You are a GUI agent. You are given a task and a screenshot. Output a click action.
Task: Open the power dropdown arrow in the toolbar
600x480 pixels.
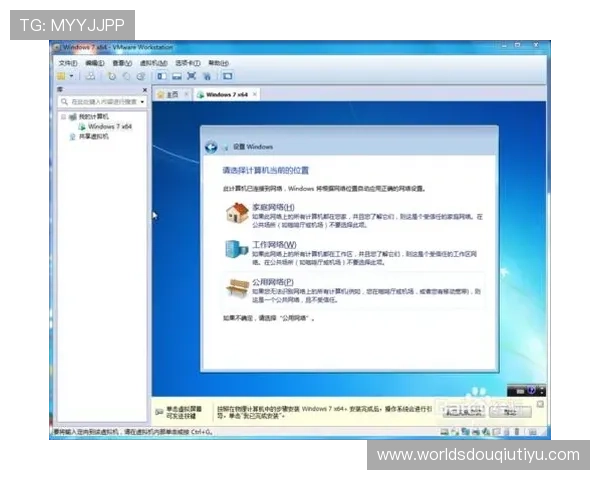point(72,75)
